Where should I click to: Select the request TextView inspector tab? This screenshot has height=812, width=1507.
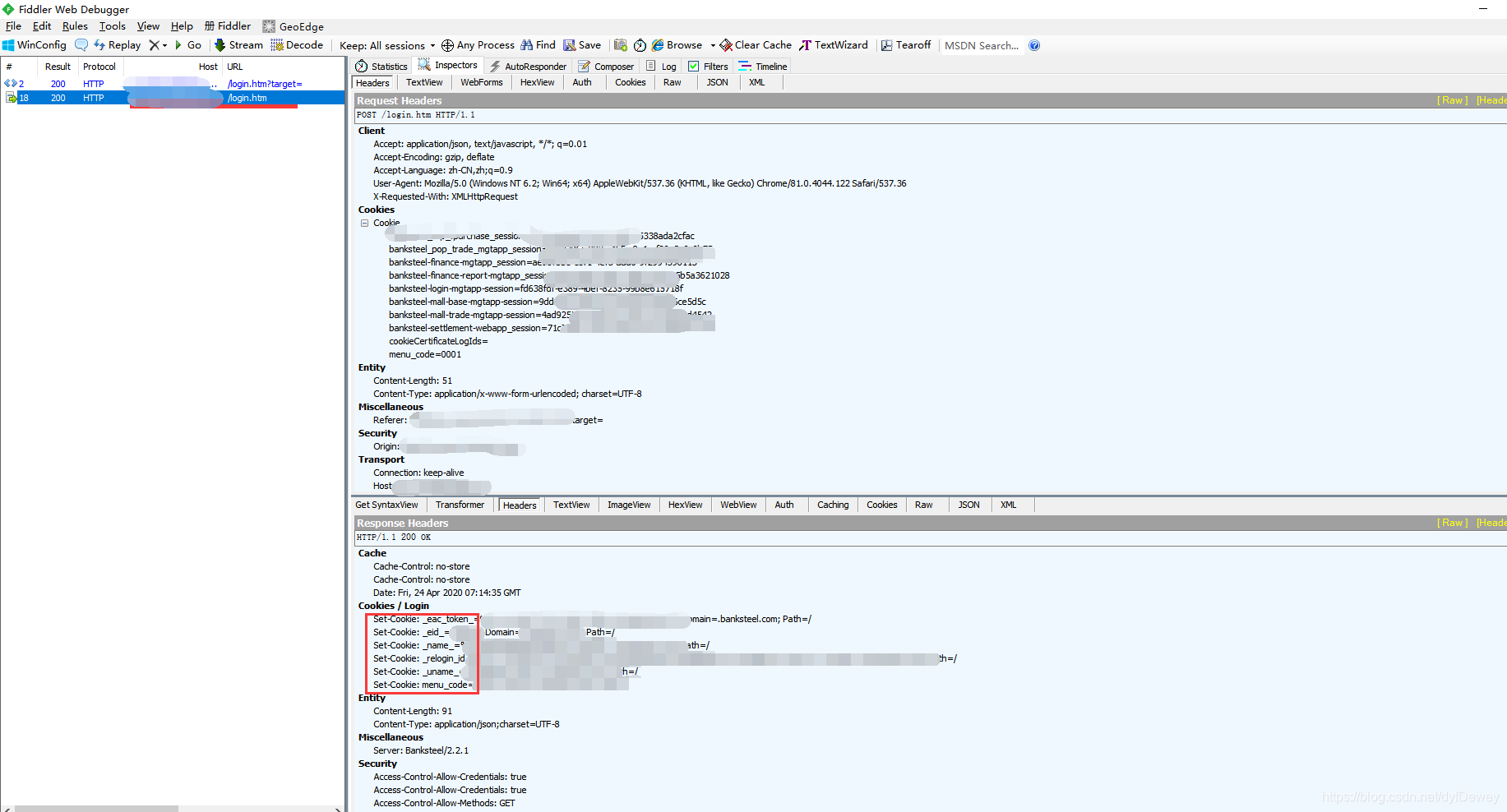[x=424, y=82]
